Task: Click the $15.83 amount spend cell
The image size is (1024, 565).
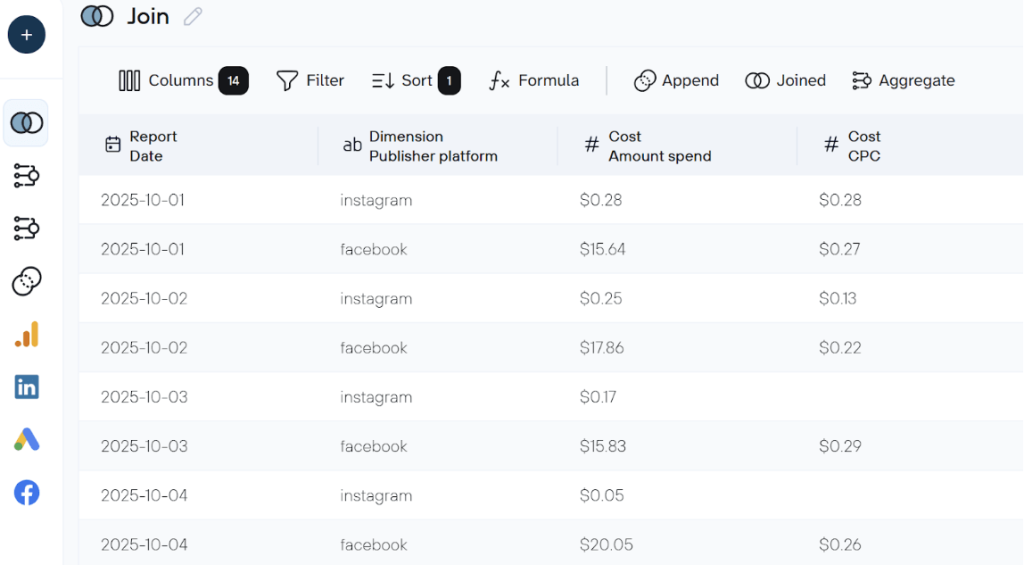Action: [603, 447]
